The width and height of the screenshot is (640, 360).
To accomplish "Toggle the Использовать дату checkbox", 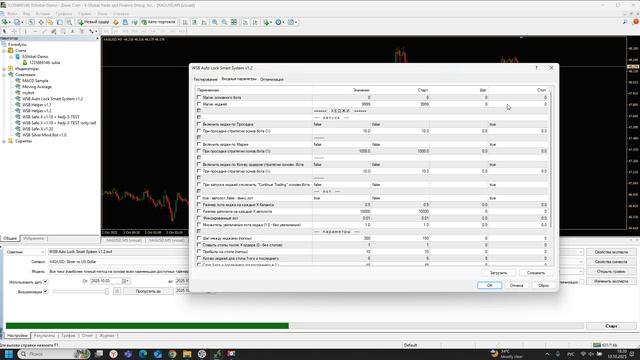I will click(x=46, y=282).
